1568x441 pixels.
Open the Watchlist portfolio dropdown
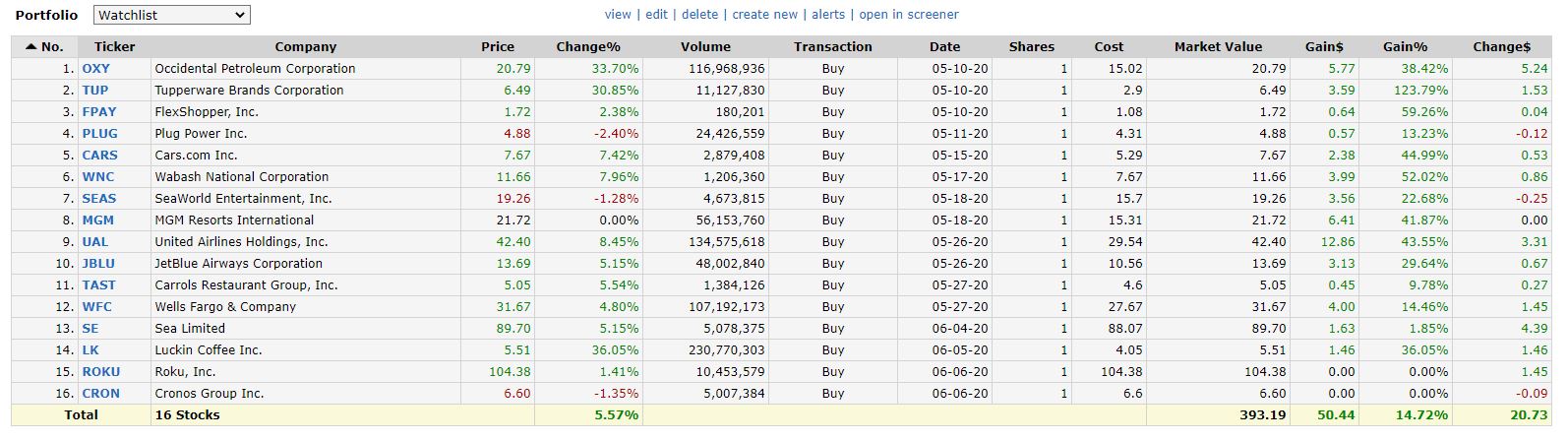click(x=172, y=15)
